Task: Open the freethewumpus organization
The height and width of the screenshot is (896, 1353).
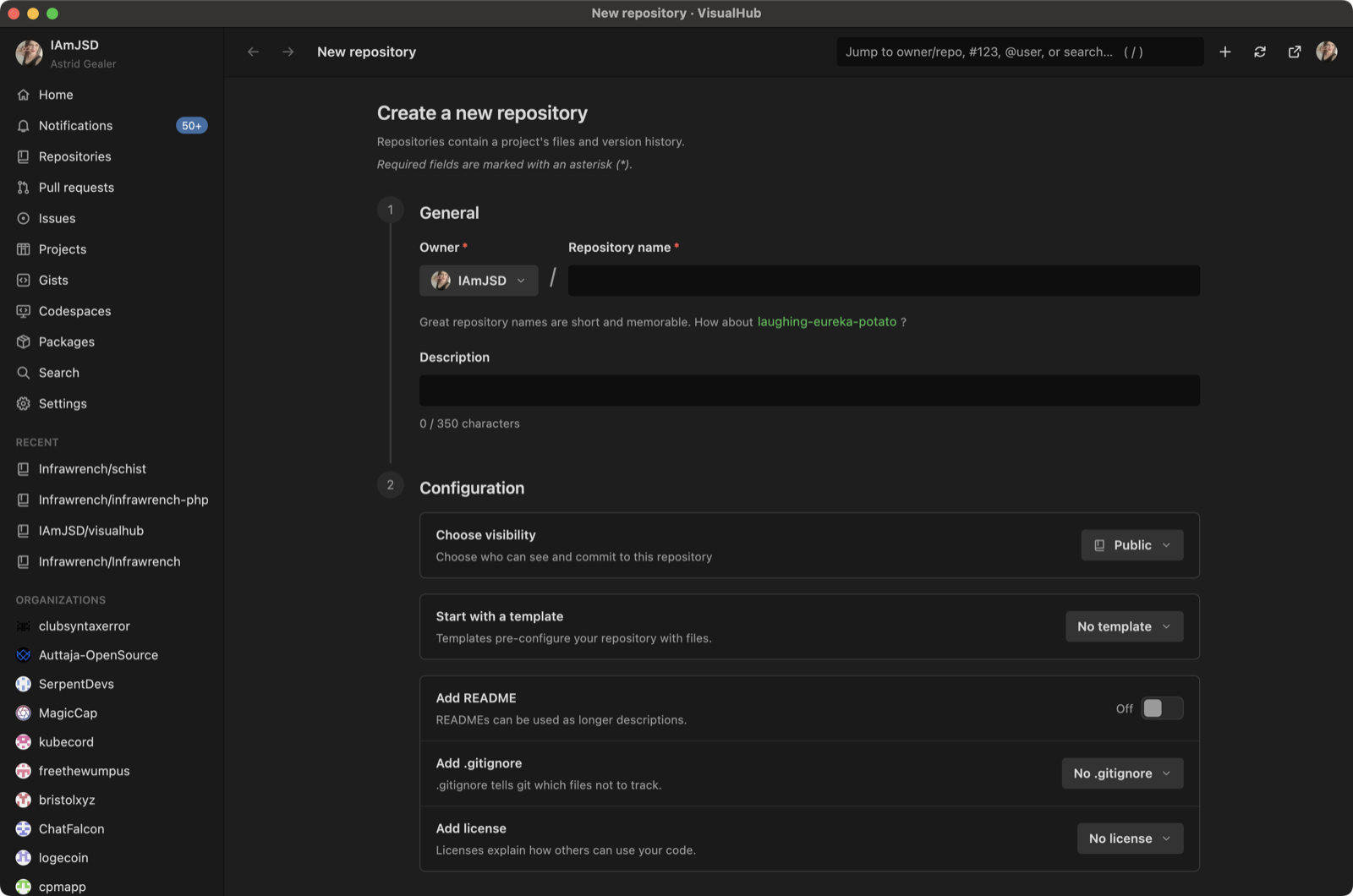Action: (x=112, y=771)
